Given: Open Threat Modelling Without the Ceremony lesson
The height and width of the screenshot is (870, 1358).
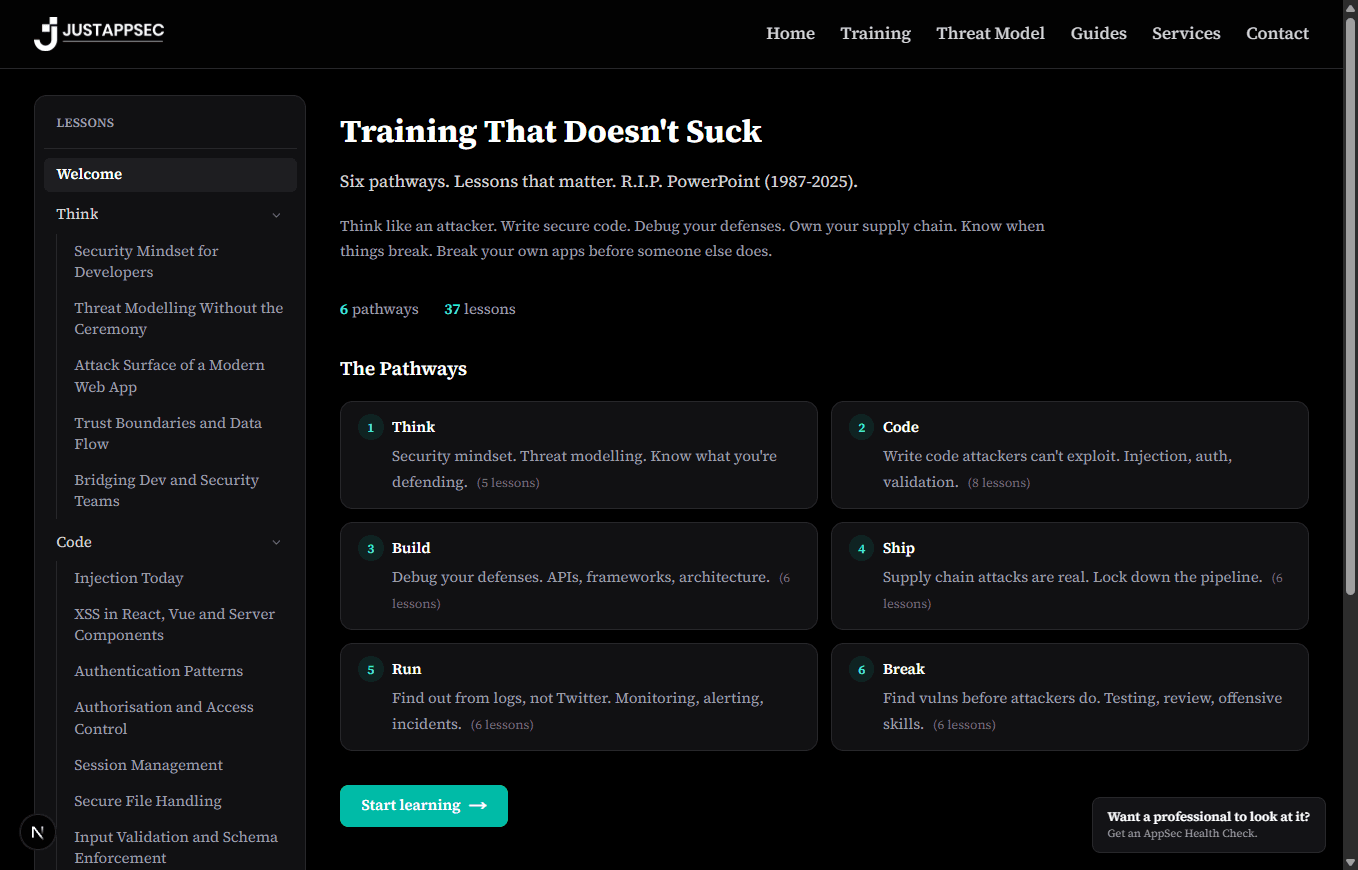Looking at the screenshot, I should [178, 318].
